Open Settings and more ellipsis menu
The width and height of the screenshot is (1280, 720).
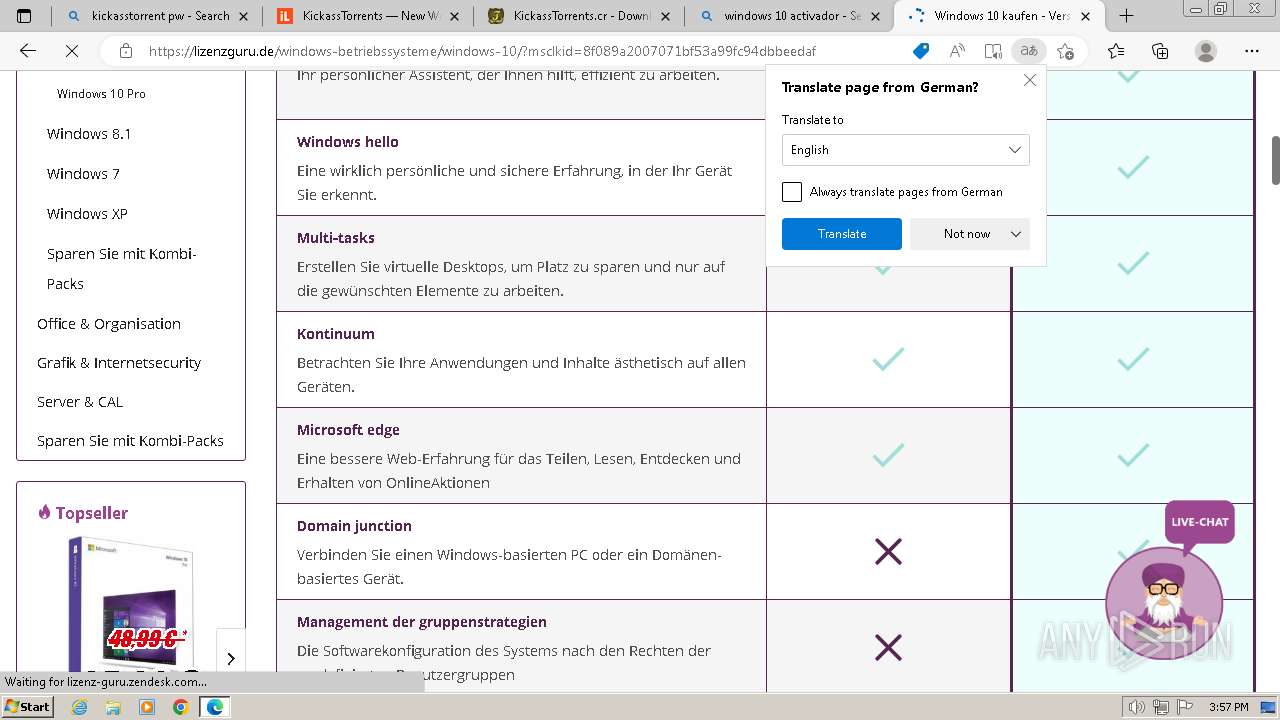coord(1252,51)
